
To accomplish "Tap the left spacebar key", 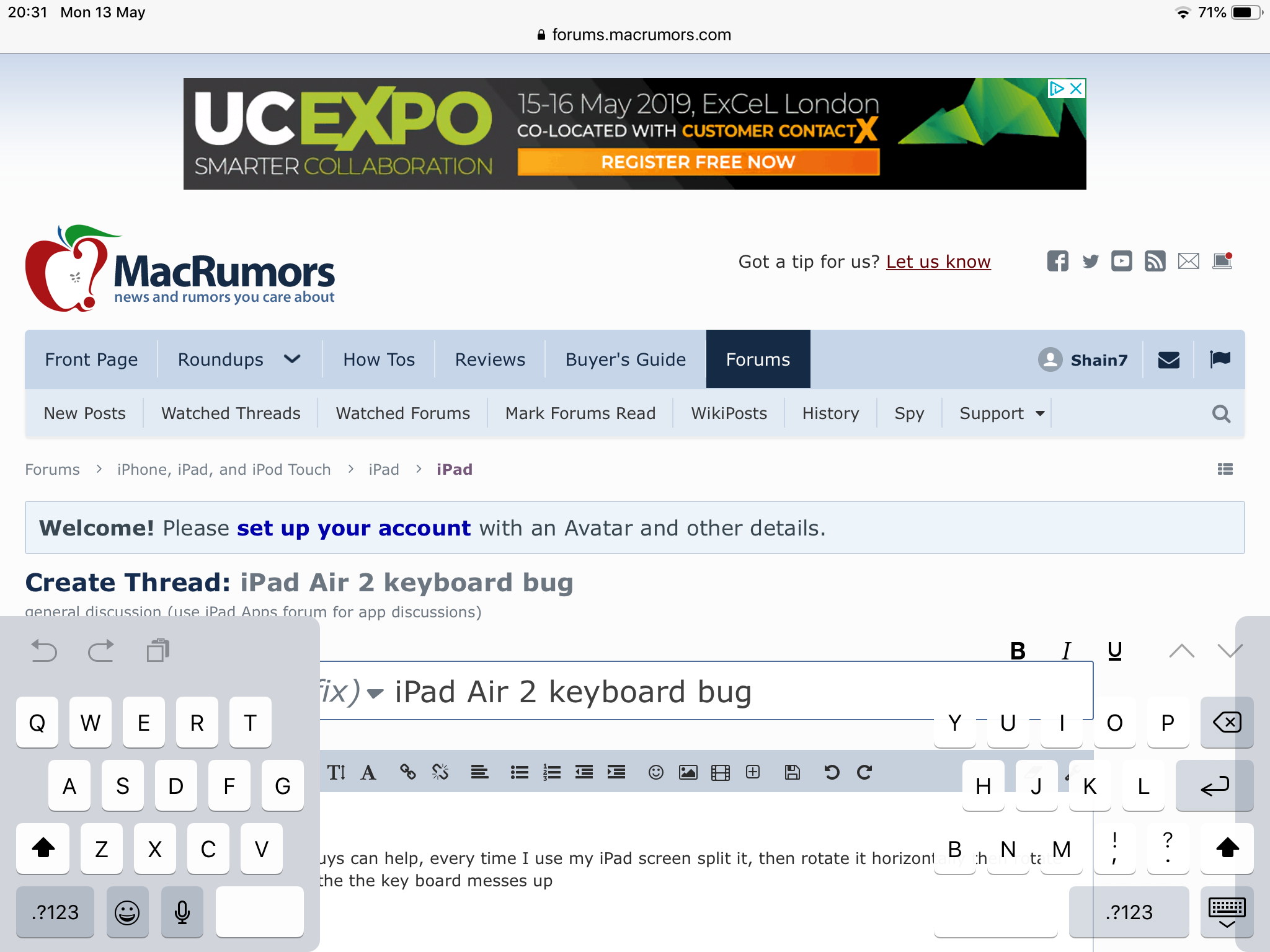I will 259,912.
